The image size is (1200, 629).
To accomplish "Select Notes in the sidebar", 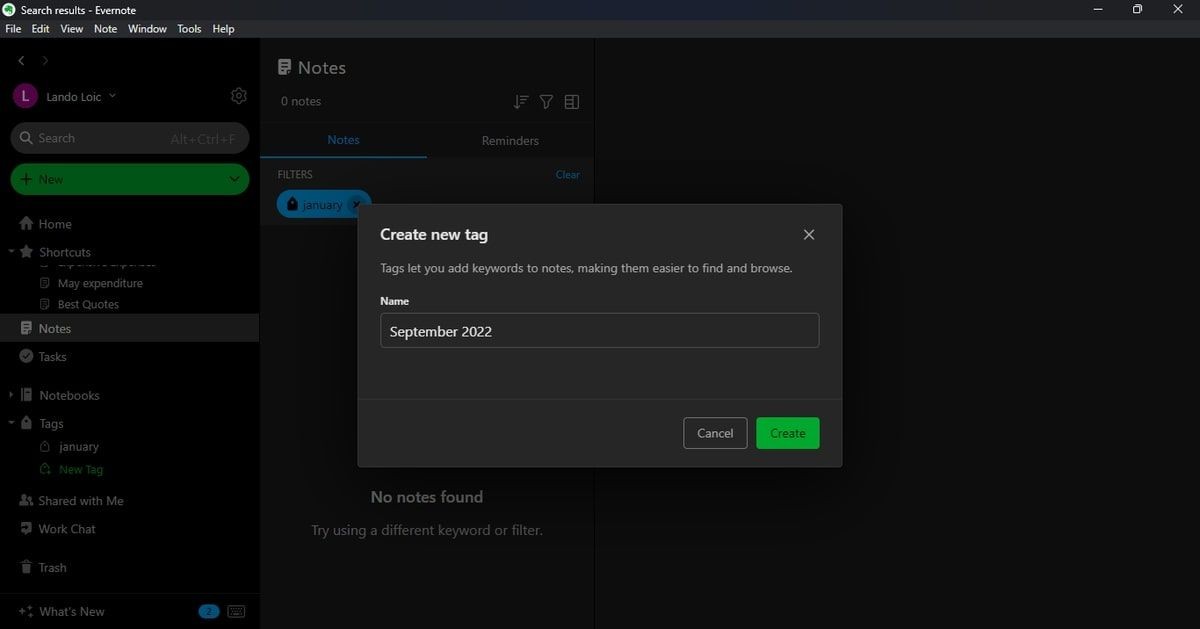I will pyautogui.click(x=130, y=328).
